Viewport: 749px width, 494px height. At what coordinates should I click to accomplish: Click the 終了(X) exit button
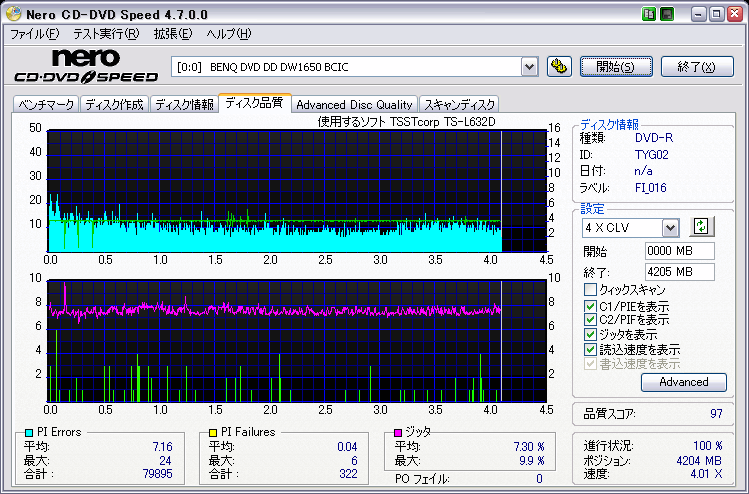(697, 66)
